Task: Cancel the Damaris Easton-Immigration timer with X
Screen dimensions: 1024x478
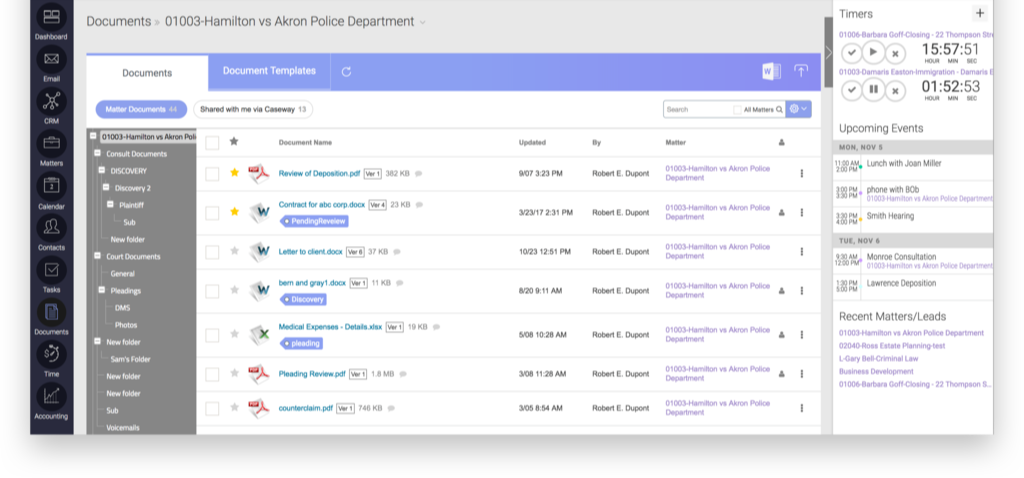Action: tap(895, 90)
